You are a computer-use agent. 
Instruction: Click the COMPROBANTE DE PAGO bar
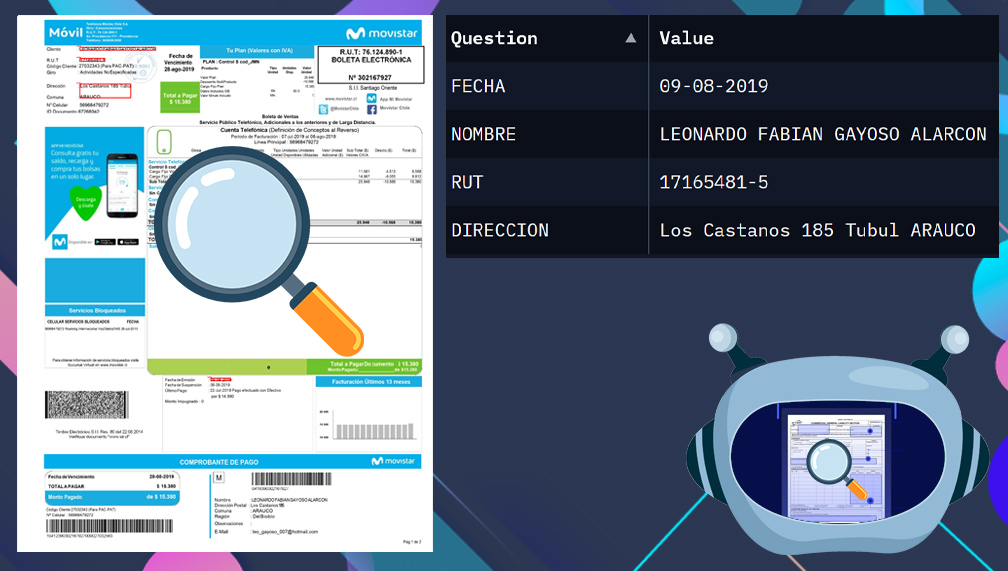233,462
